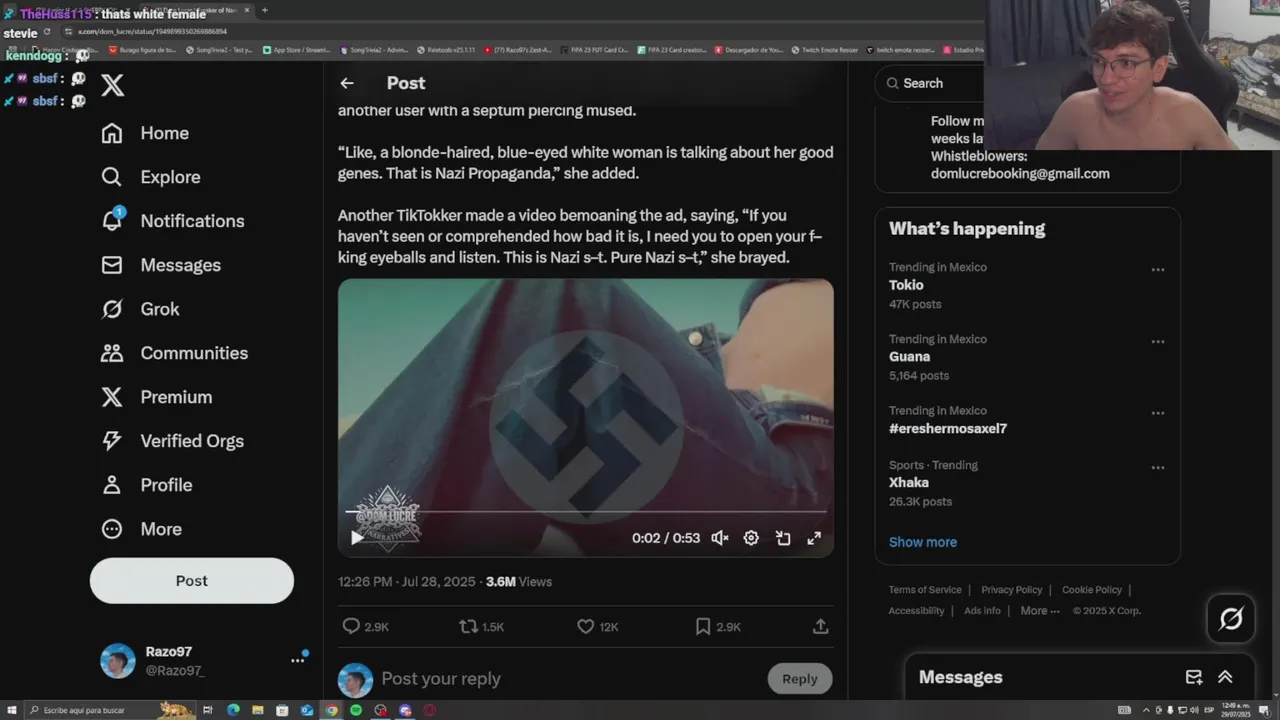The width and height of the screenshot is (1280, 720).
Task: Play the embedded video
Action: tap(357, 538)
